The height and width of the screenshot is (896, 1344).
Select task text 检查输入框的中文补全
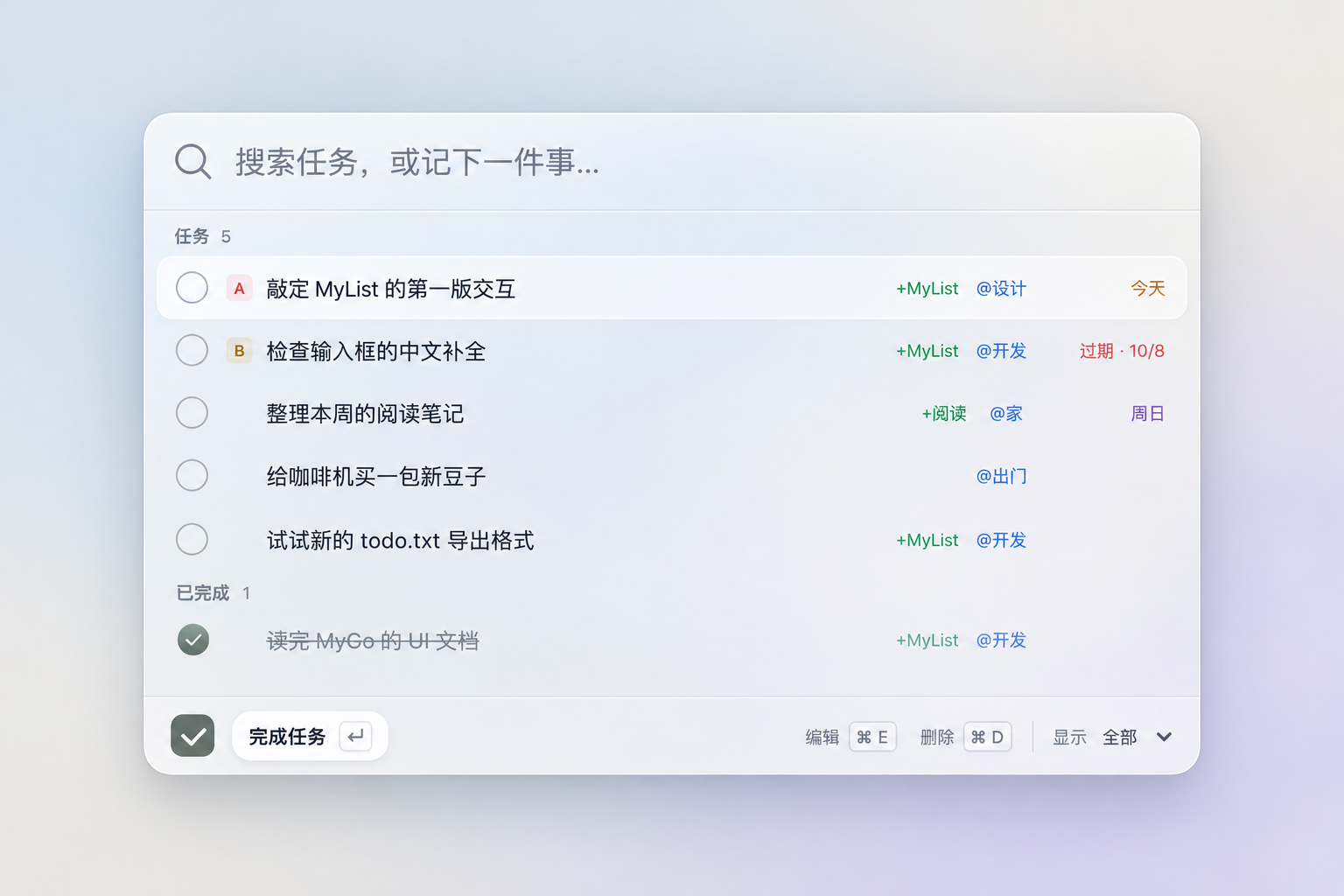point(376,352)
